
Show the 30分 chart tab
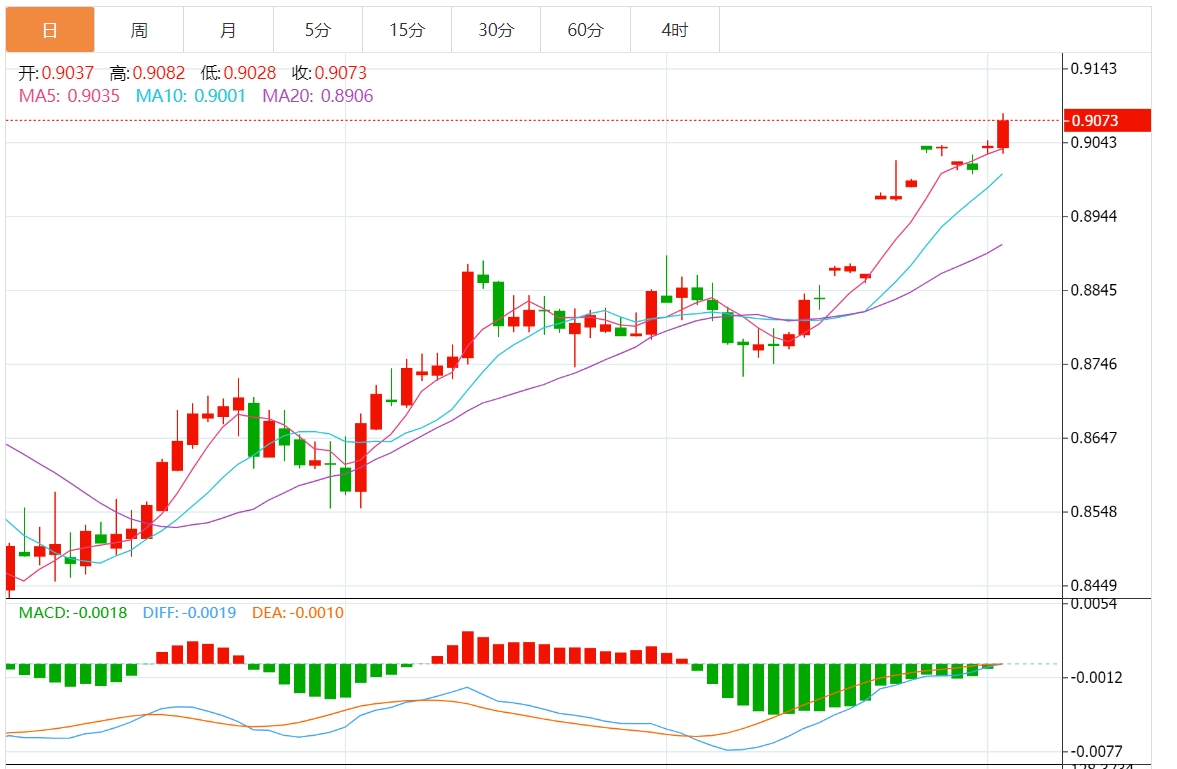tap(496, 30)
